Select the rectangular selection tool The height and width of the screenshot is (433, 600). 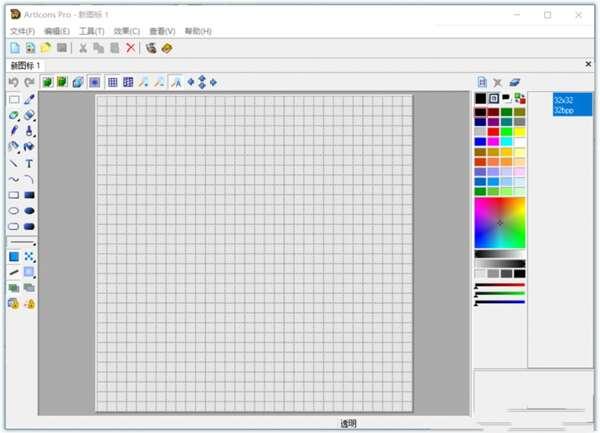[x=14, y=100]
